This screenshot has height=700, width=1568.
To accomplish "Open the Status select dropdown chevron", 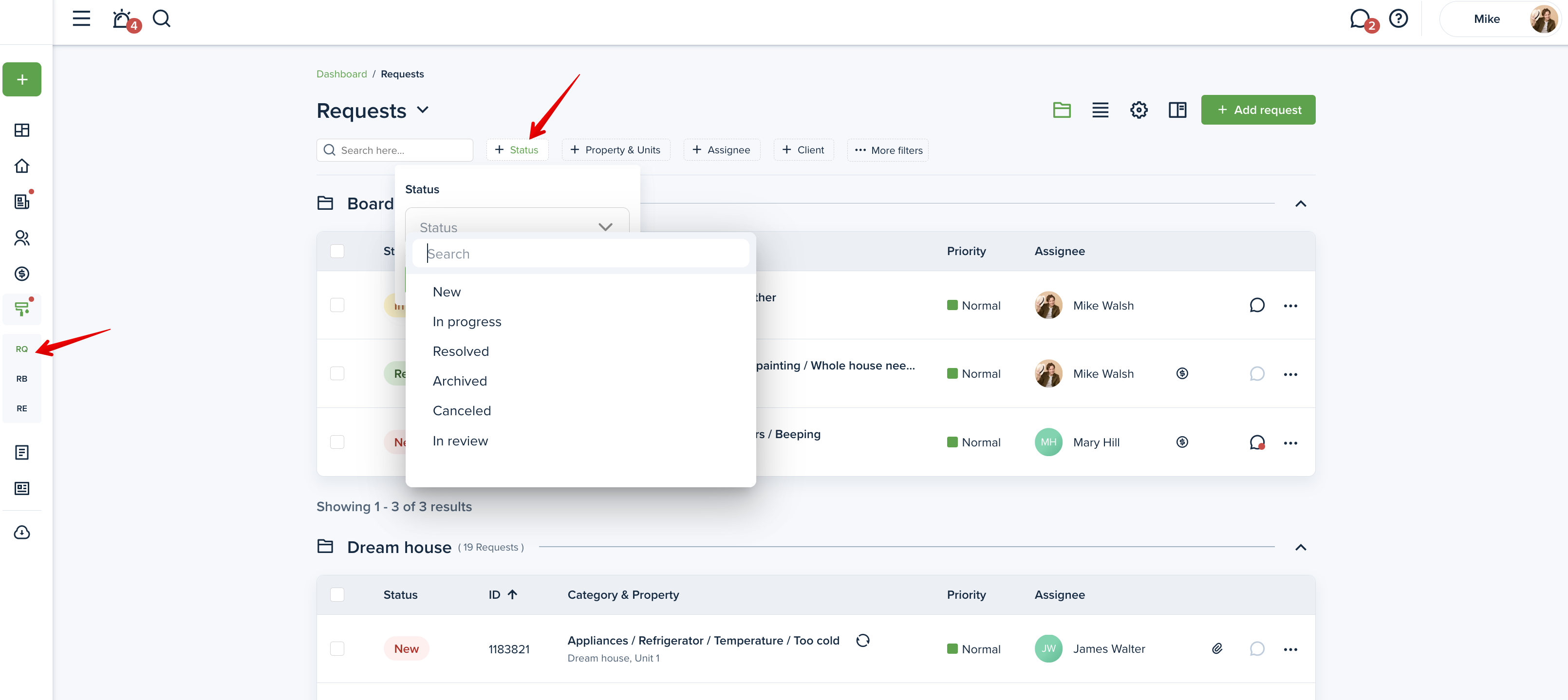I will click(605, 227).
